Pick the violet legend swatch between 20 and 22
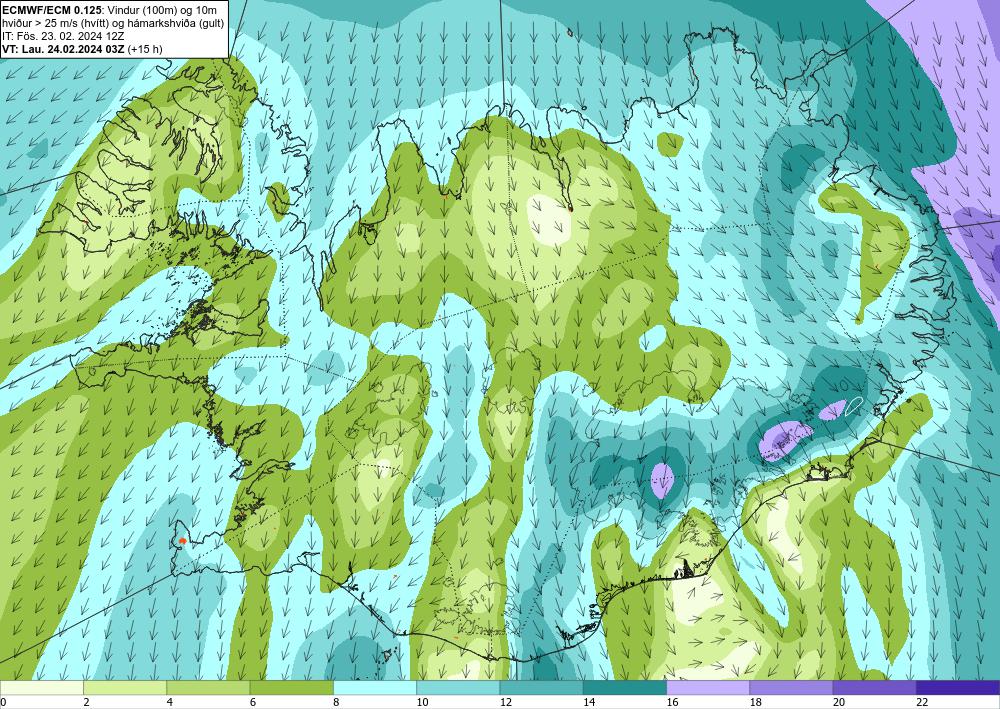This screenshot has width=1000, height=709. 874,687
